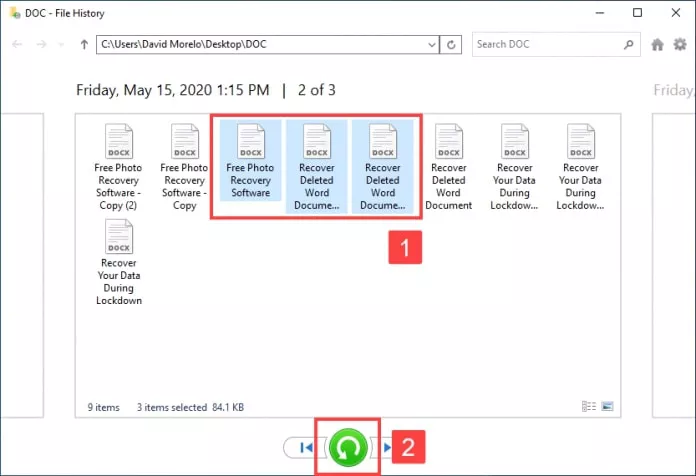Viewport: 696px width, 476px height.
Task: Select last top-row Recover Your Data During Lockdow... file
Action: [581, 167]
